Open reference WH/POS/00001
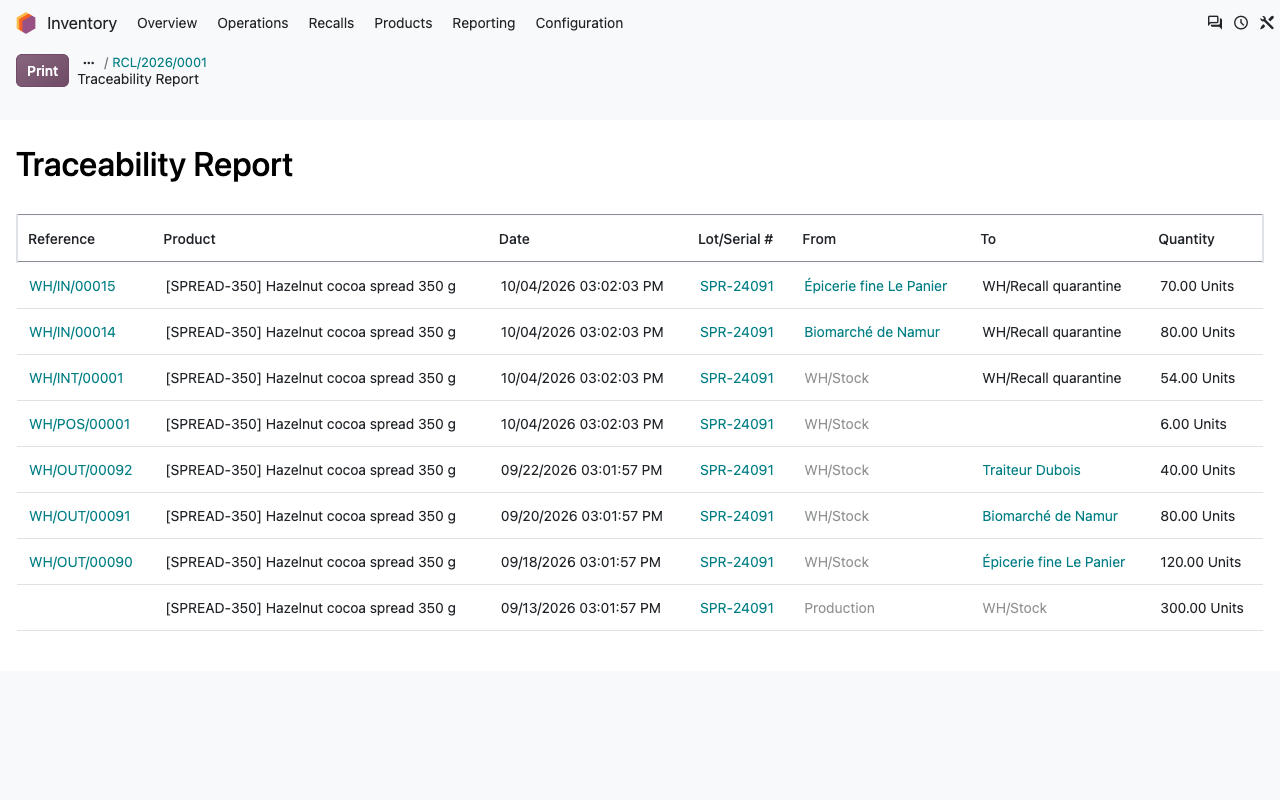This screenshot has width=1280, height=800. point(80,424)
